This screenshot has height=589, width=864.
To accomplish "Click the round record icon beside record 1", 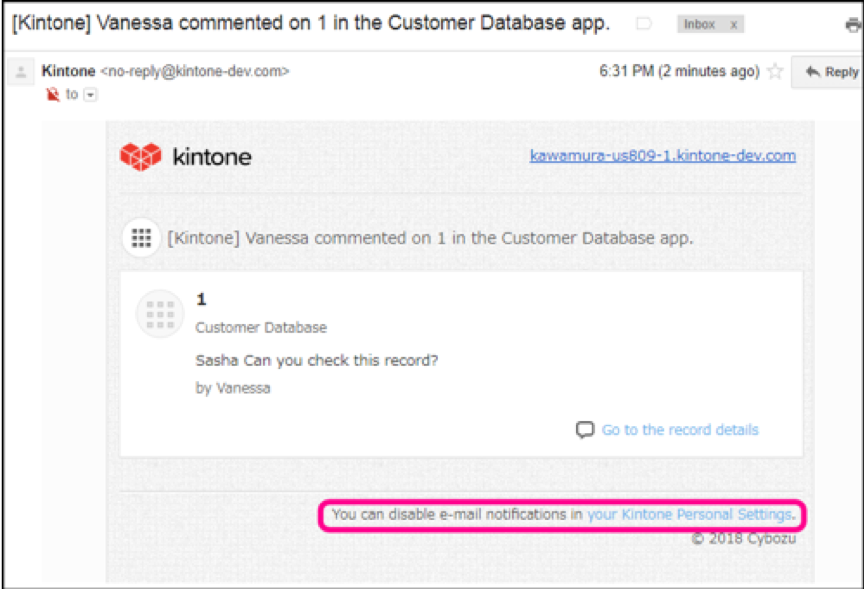I will (x=160, y=314).
